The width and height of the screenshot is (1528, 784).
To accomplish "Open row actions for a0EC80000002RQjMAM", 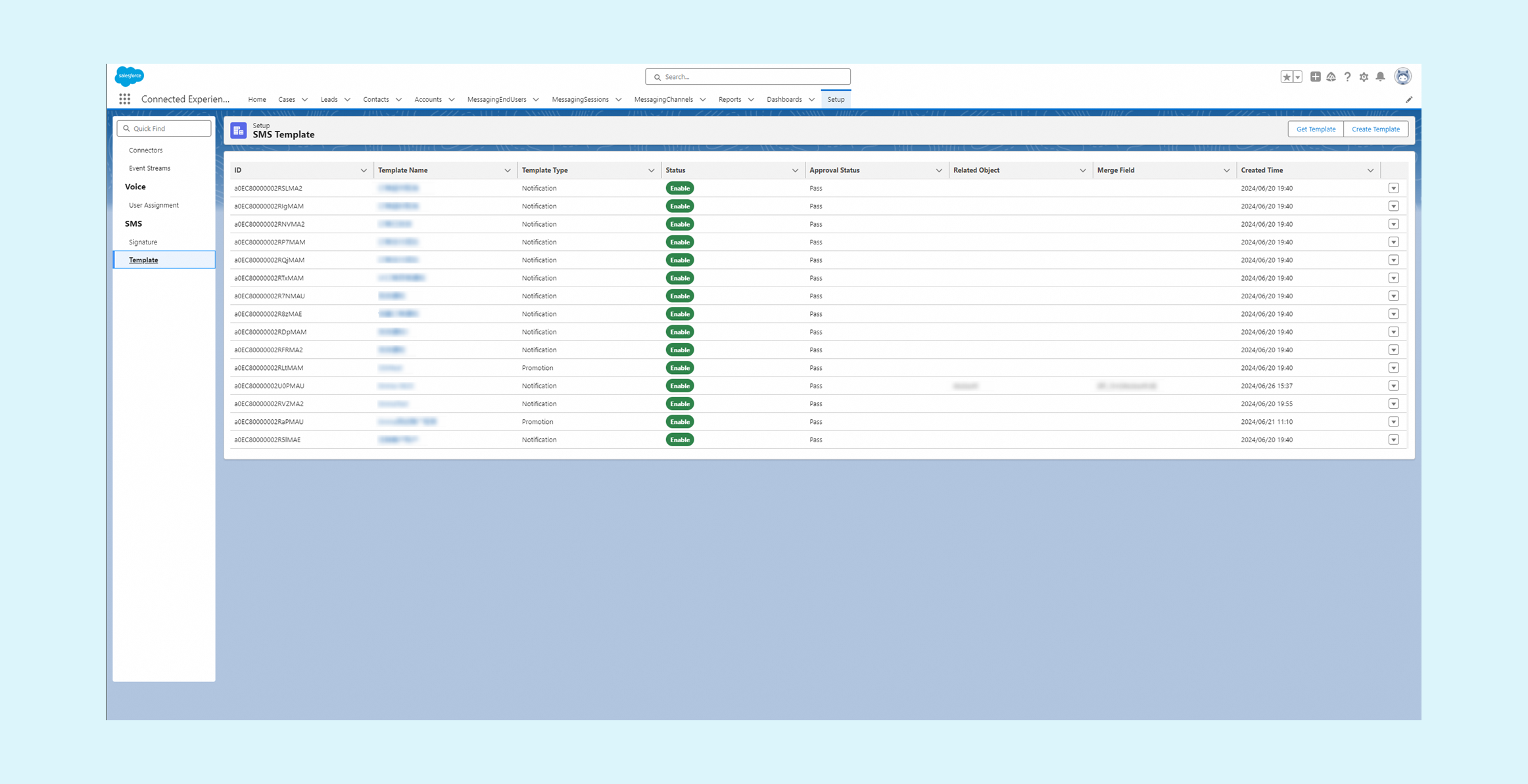I will point(1393,260).
